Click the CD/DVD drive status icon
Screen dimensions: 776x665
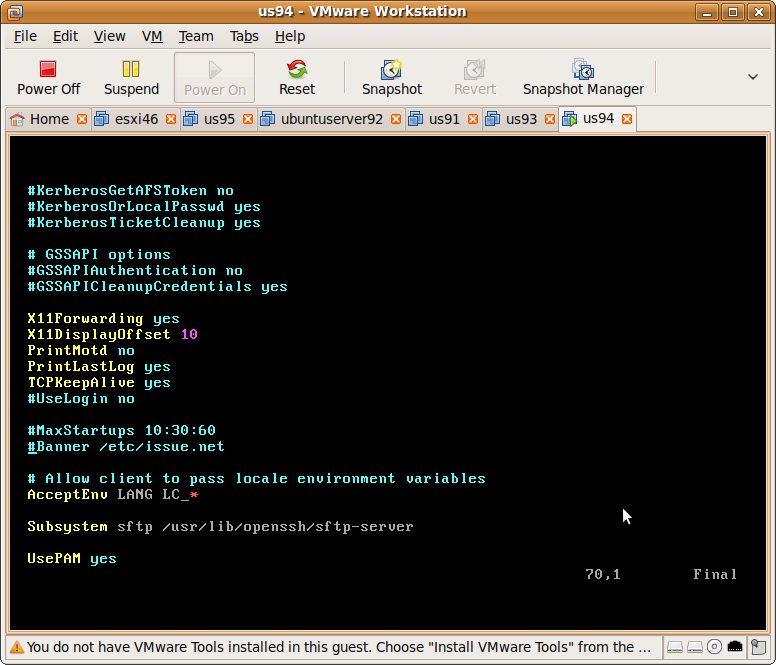[715, 647]
